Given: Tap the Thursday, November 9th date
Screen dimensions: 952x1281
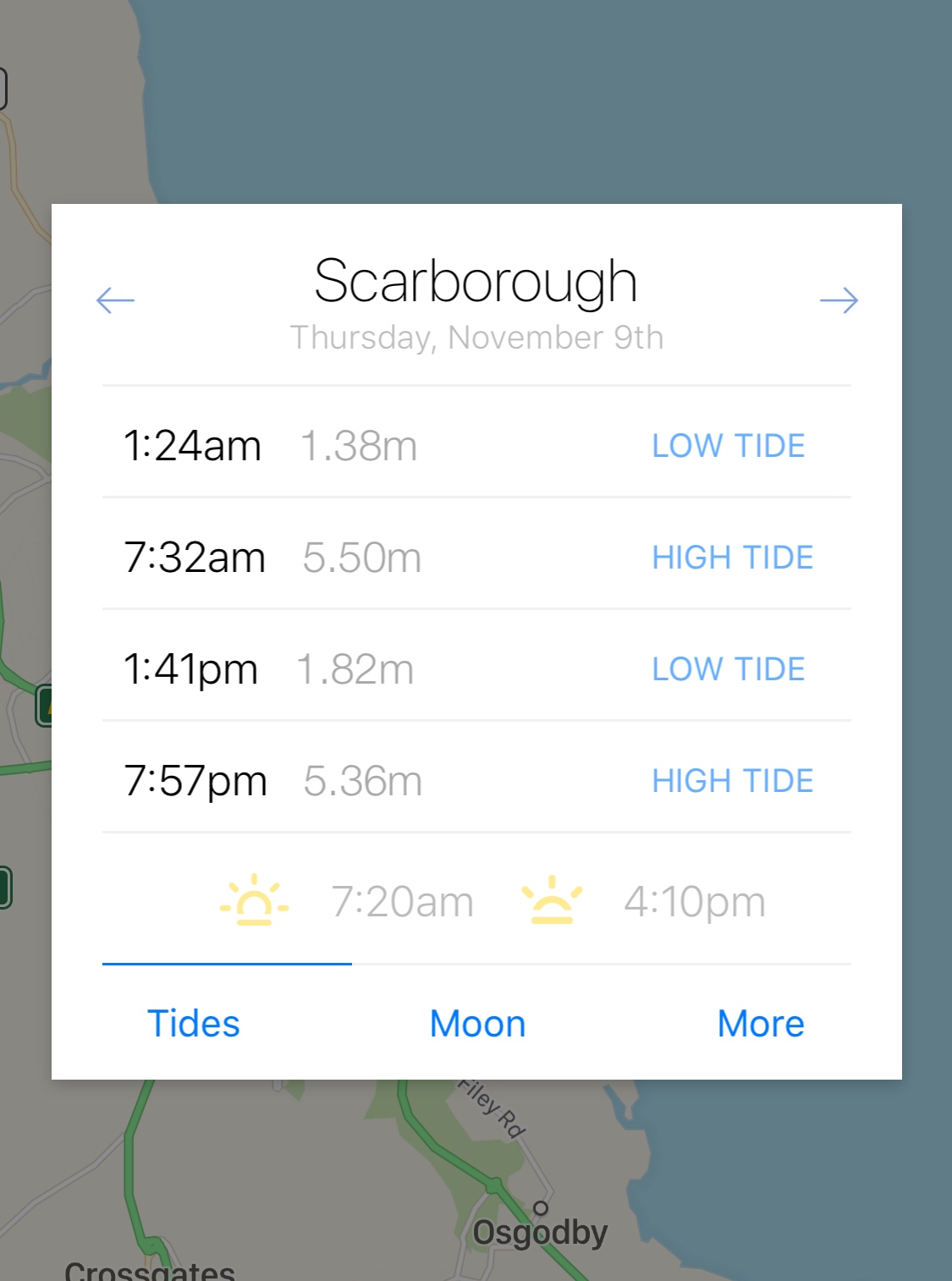Looking at the screenshot, I should click(x=476, y=338).
